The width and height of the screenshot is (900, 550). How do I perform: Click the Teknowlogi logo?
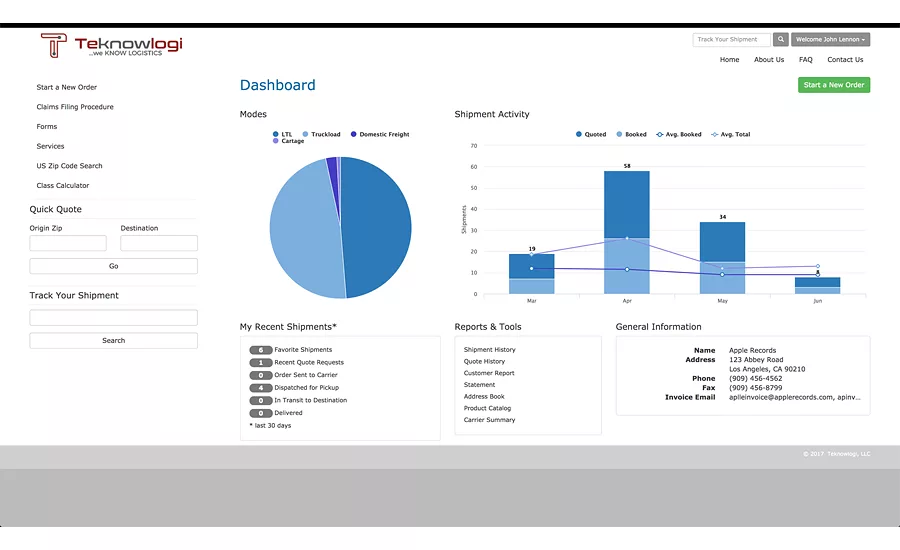click(x=111, y=45)
